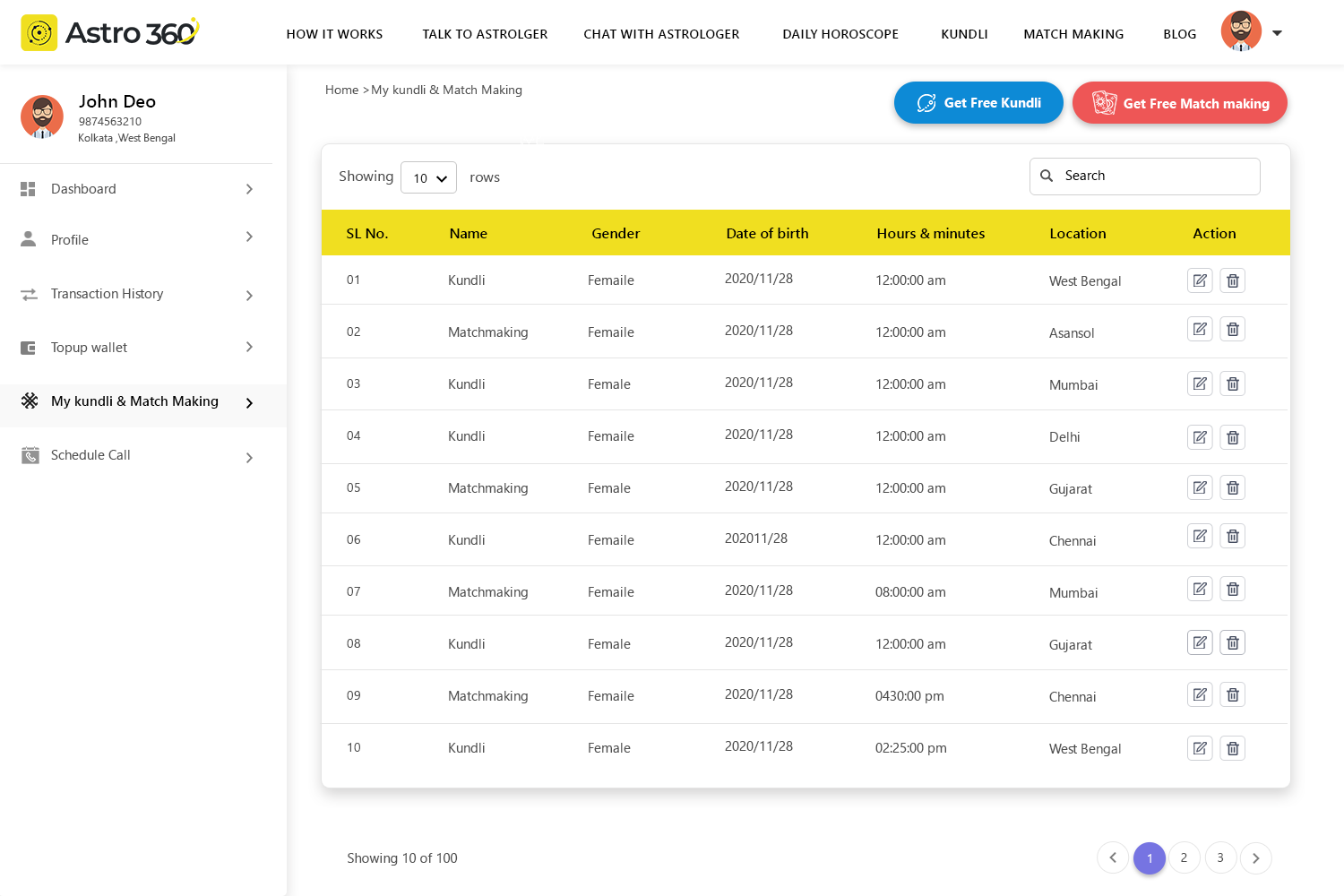Go to the next page arrow

coord(1255,858)
